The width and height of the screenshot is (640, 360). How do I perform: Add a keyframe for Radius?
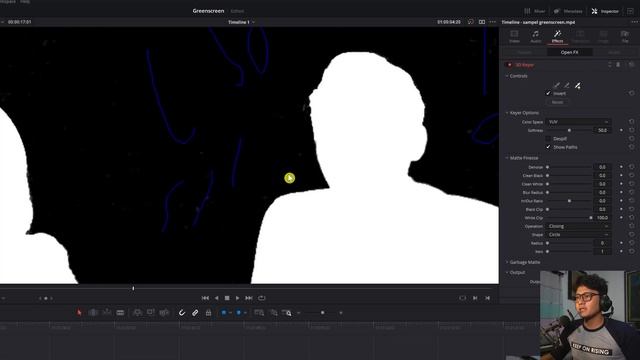(x=621, y=243)
